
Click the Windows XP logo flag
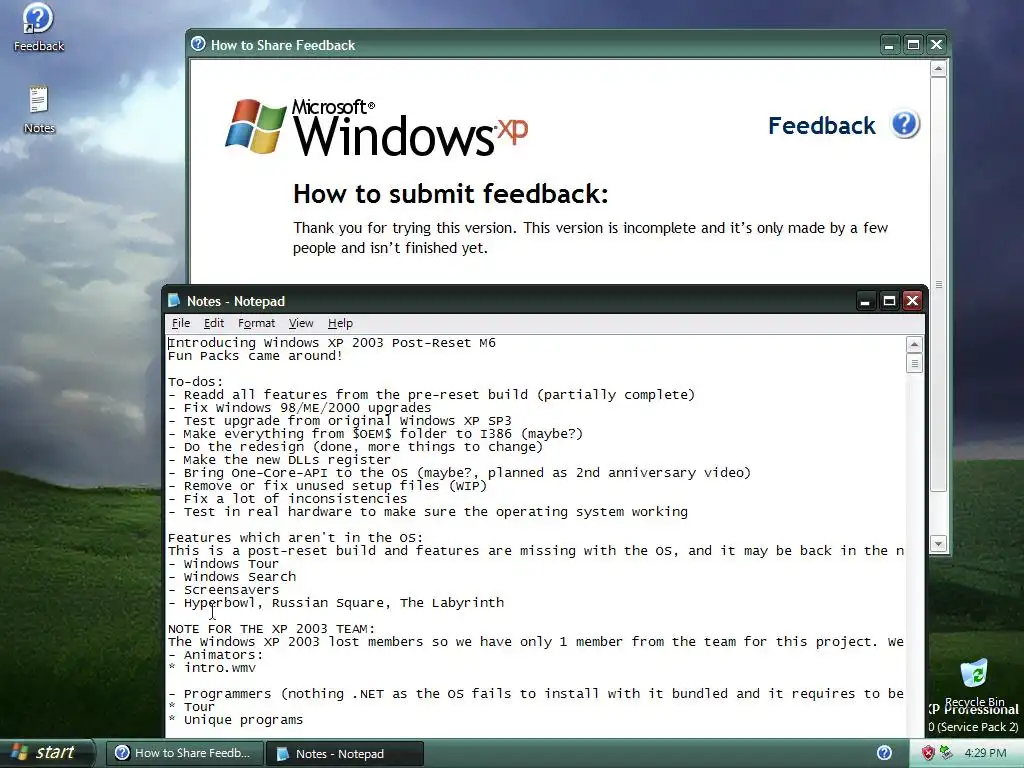(x=255, y=126)
